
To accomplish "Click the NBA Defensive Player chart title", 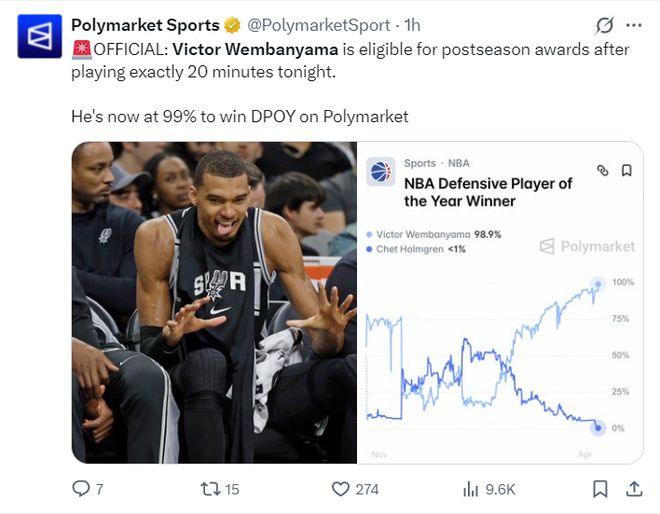I will [488, 192].
